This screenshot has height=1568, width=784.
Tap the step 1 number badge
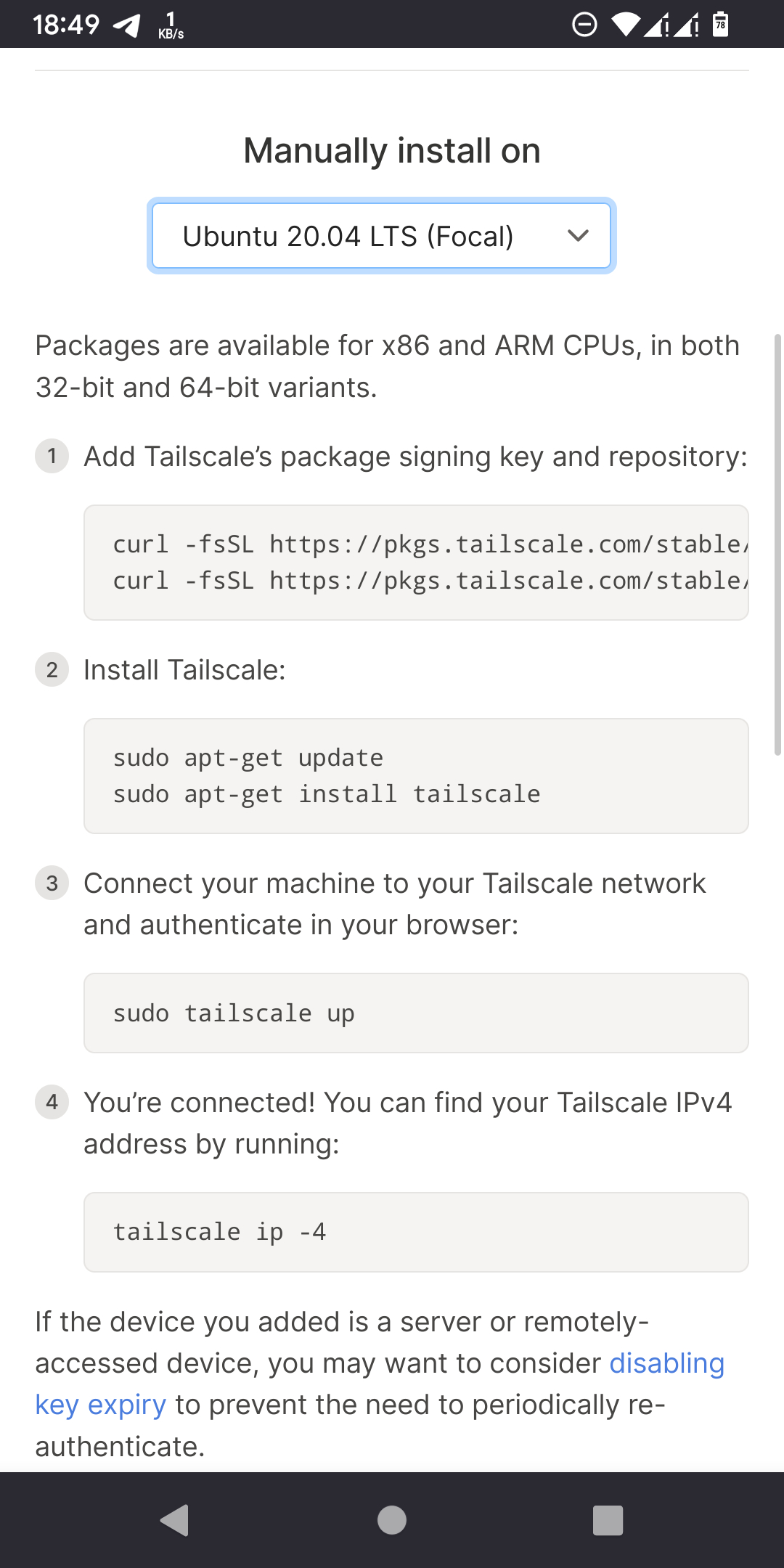tap(52, 456)
